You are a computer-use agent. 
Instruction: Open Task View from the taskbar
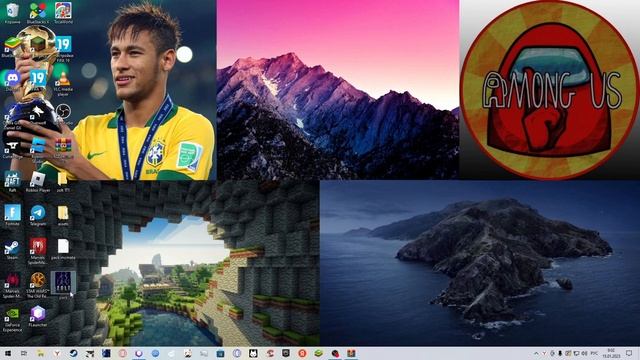coord(24,353)
